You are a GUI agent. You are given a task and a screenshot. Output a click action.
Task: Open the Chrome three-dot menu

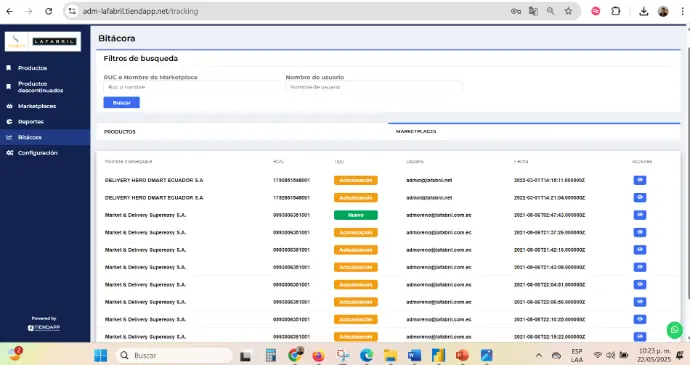coord(682,11)
